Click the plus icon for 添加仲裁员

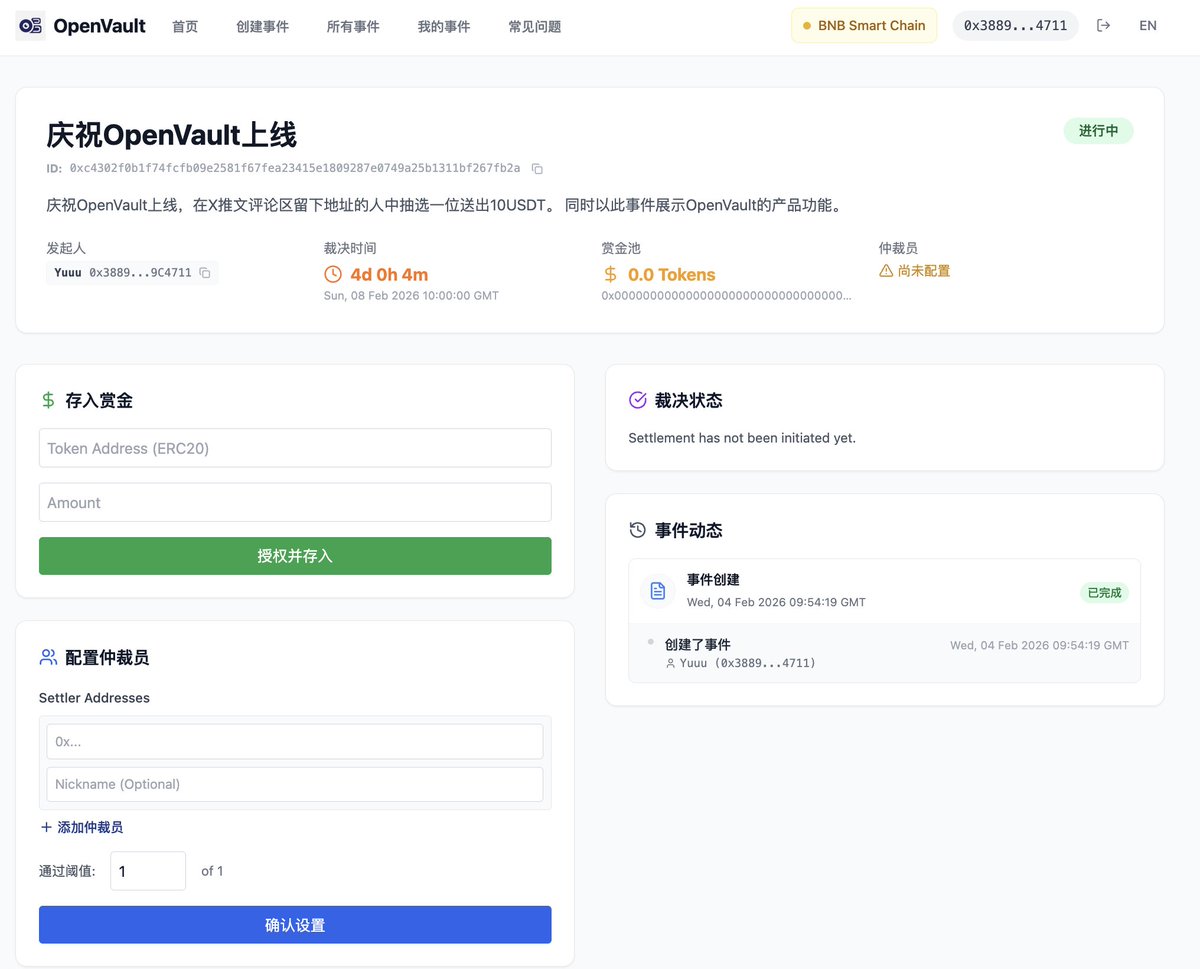point(46,827)
